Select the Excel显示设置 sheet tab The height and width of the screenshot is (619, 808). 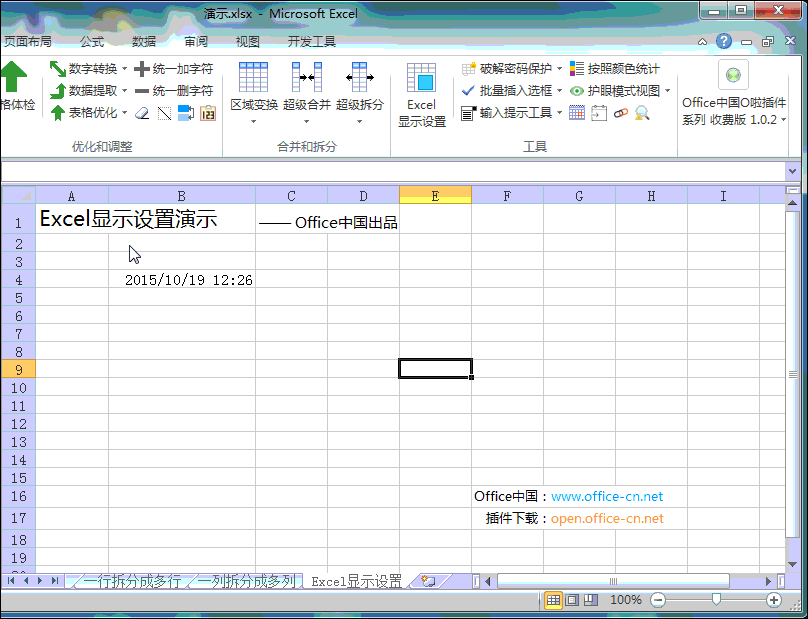(x=357, y=581)
